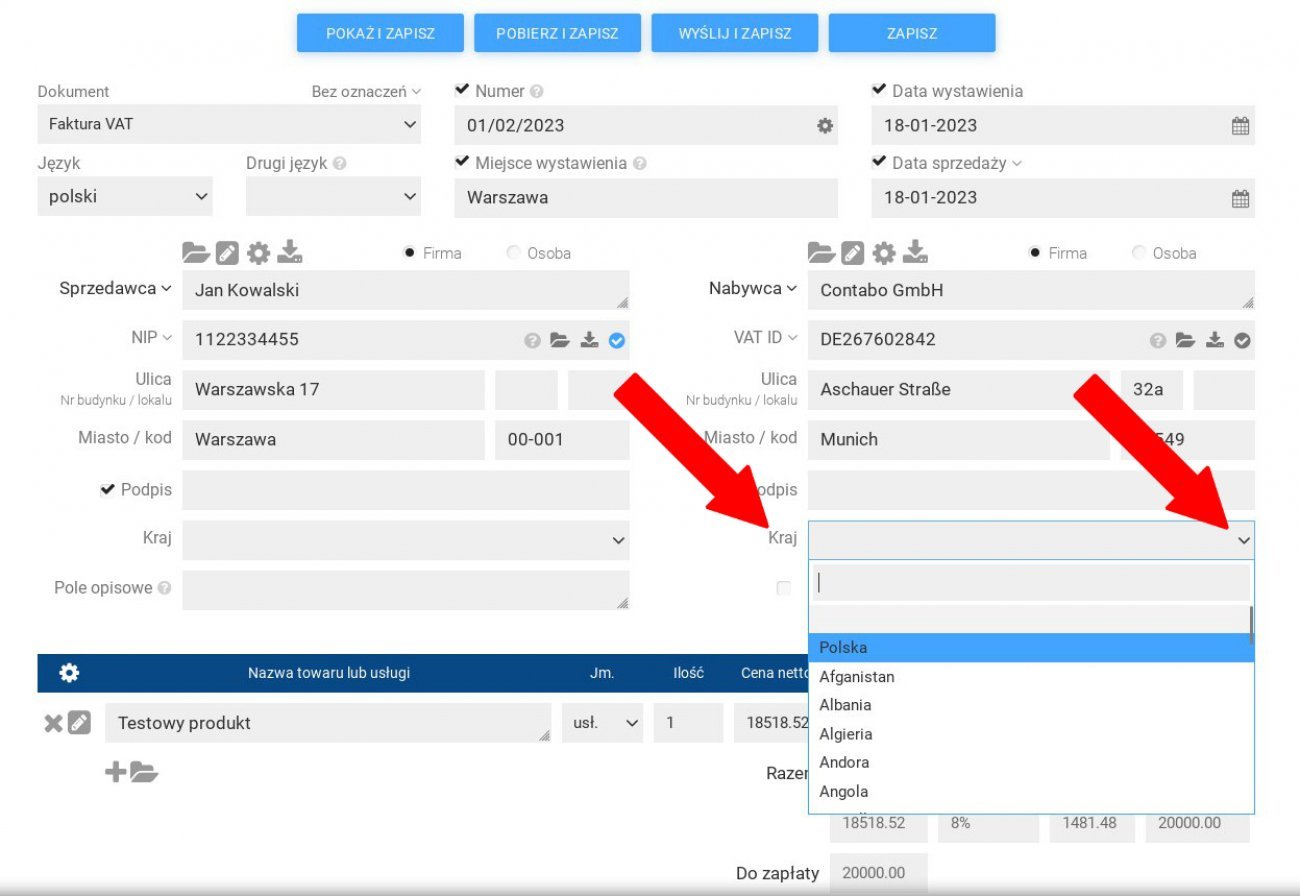This screenshot has height=896, width=1300.
Task: Click blue verify check in NIP field
Action: [x=617, y=340]
